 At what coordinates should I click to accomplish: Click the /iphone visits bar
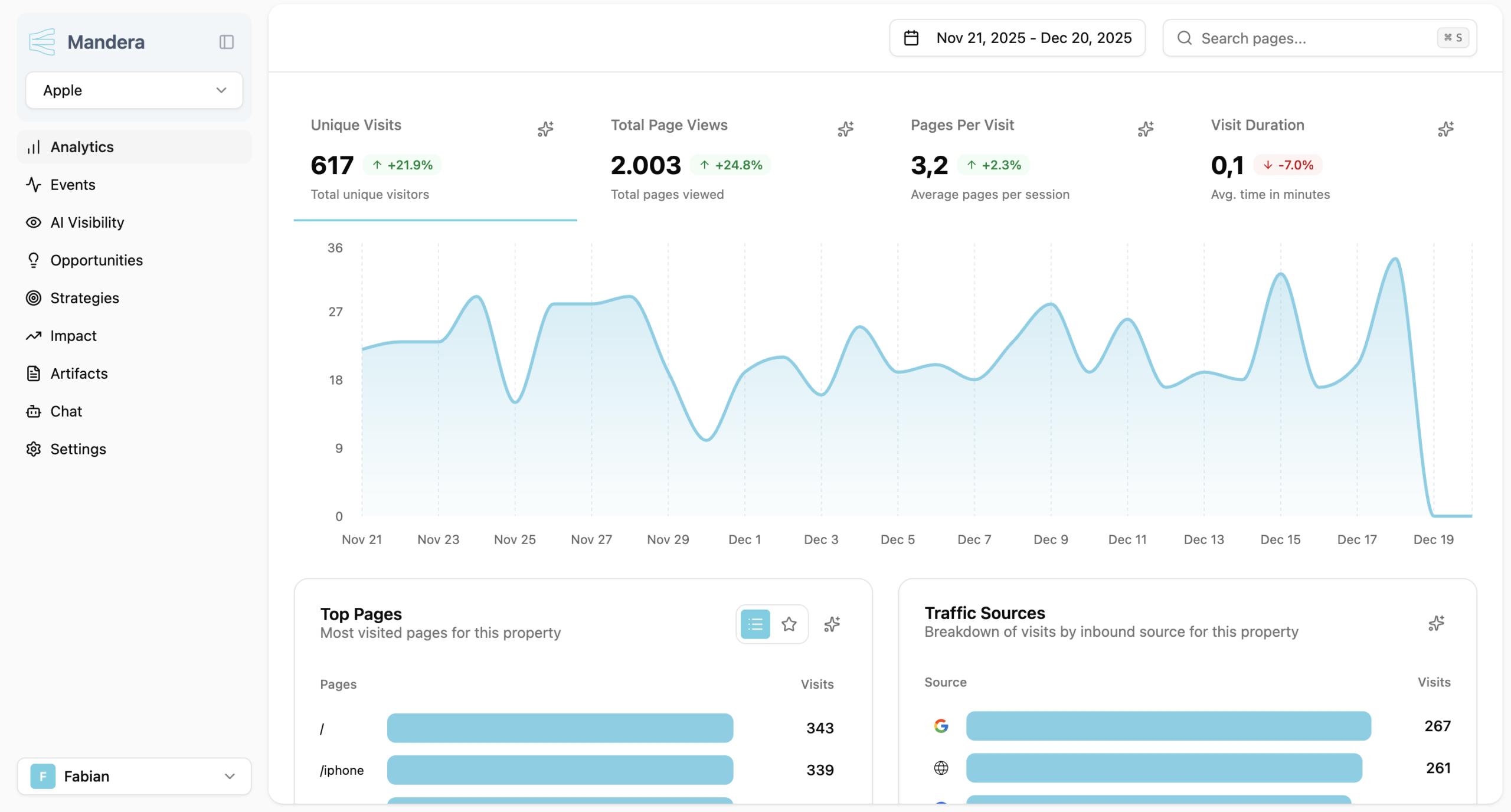pyautogui.click(x=560, y=770)
